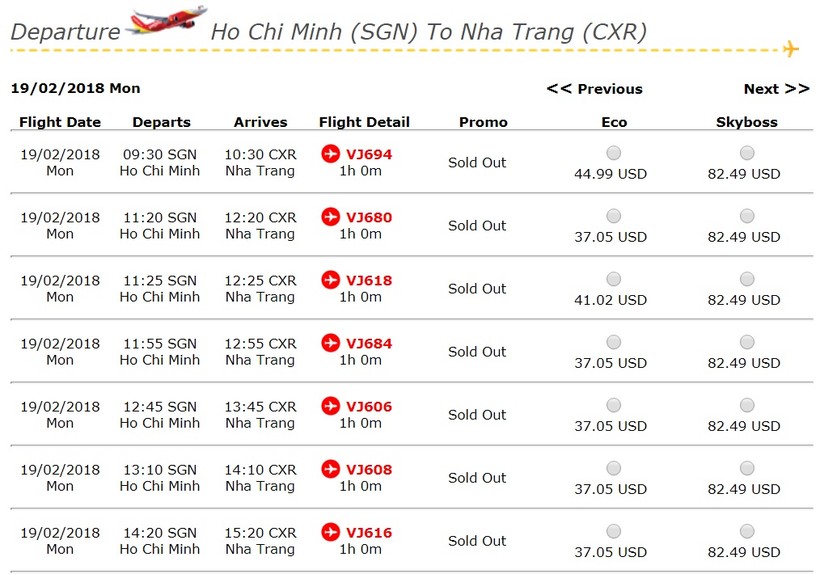This screenshot has height=574, width=820.
Task: Click the red plane icon beside VJ606
Action: (331, 406)
